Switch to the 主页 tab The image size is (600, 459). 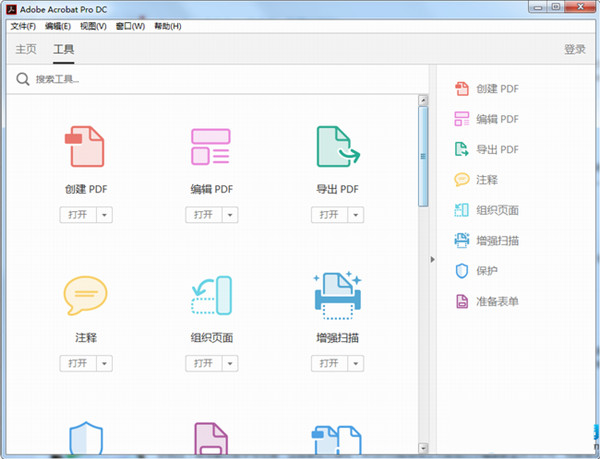coord(26,49)
